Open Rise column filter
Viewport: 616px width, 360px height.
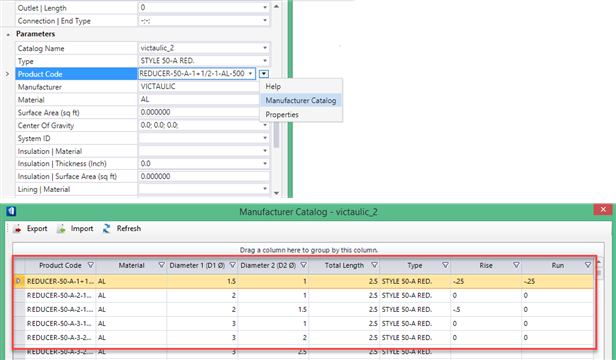517,265
